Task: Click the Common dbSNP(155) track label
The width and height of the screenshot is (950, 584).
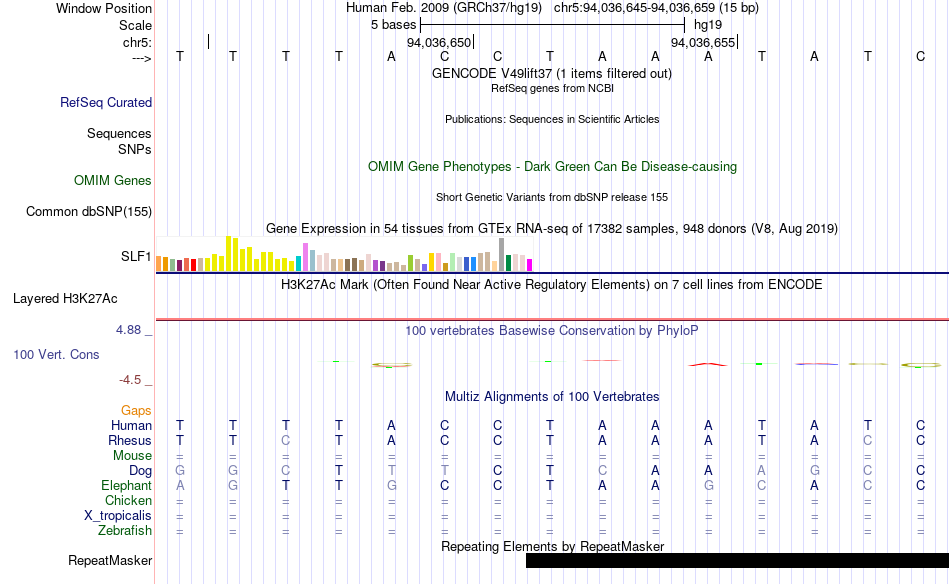Action: pos(89,211)
